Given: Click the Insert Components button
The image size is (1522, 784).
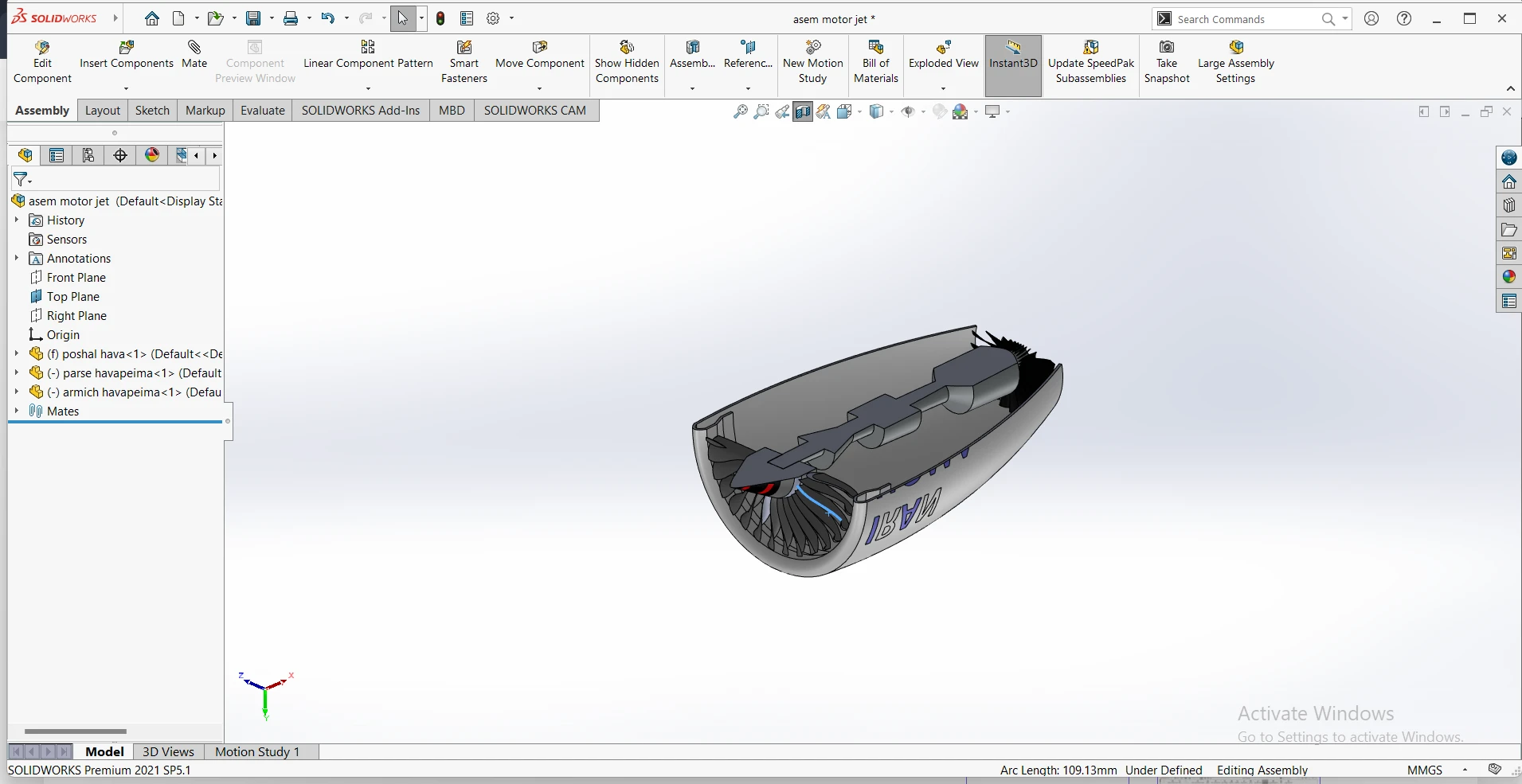Looking at the screenshot, I should pyautogui.click(x=126, y=54).
